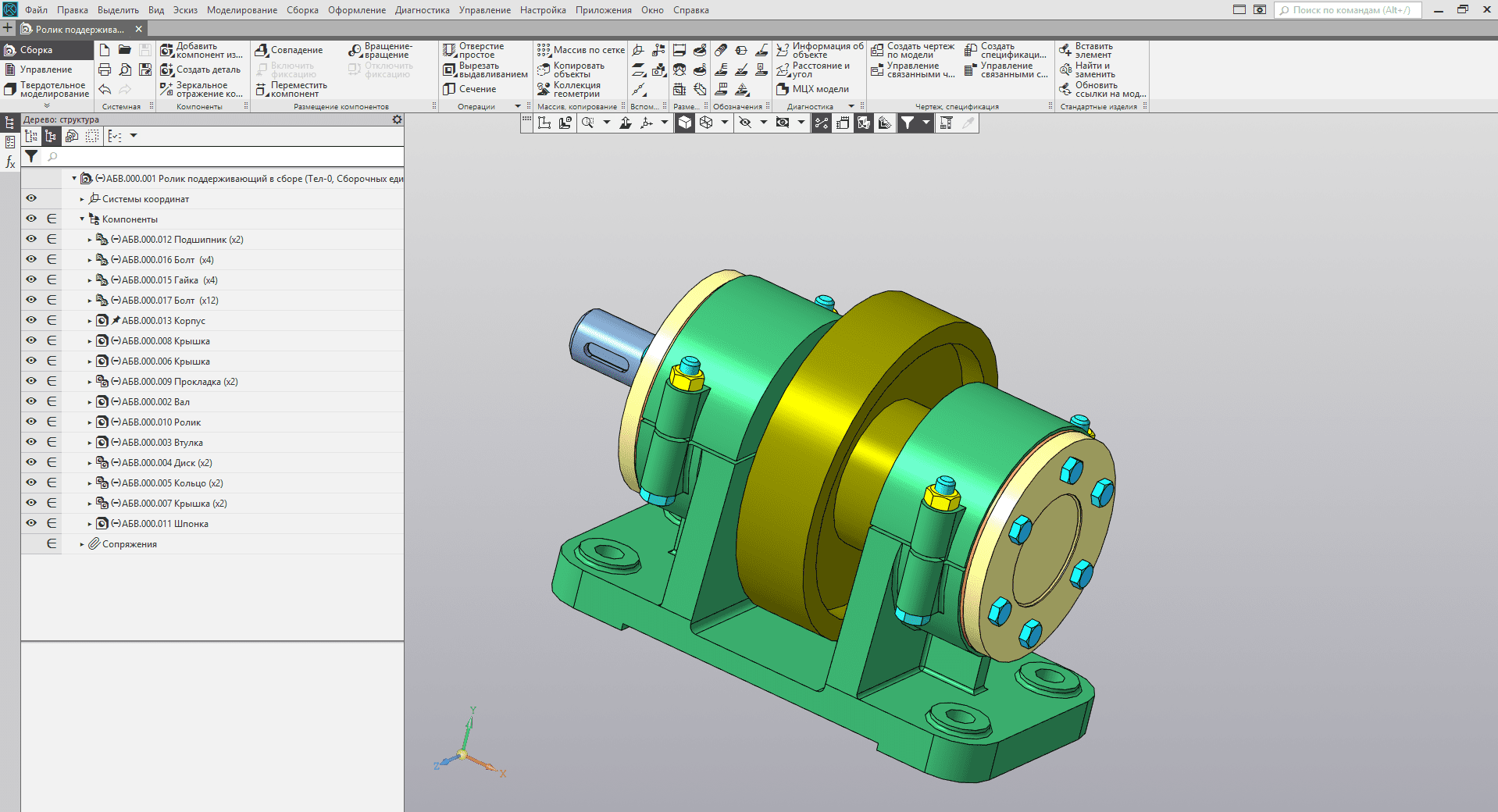Viewport: 1498px width, 812px height.
Task: Select the Управление toolbar set
Action: point(45,69)
